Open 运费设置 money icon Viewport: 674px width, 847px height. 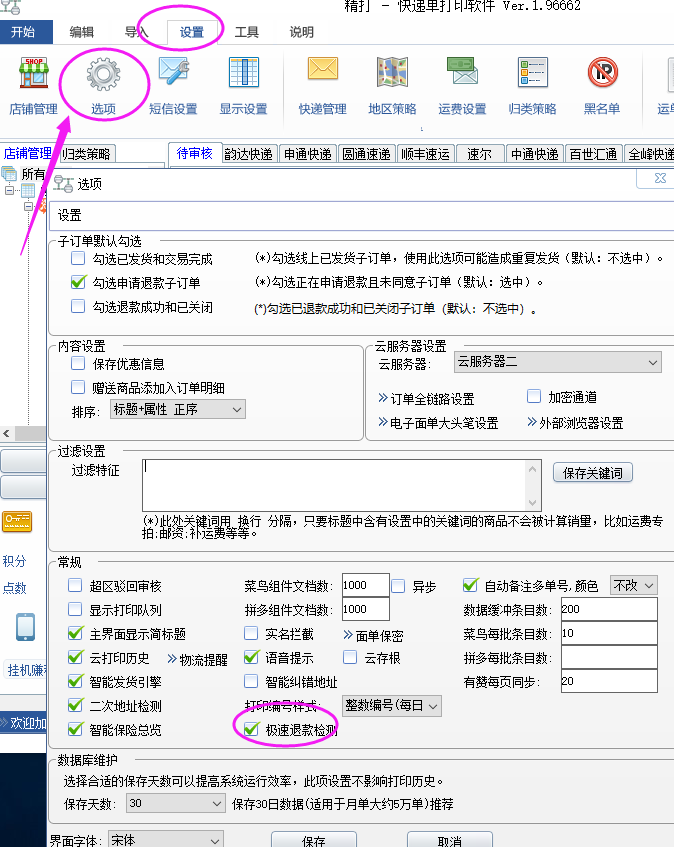(462, 71)
